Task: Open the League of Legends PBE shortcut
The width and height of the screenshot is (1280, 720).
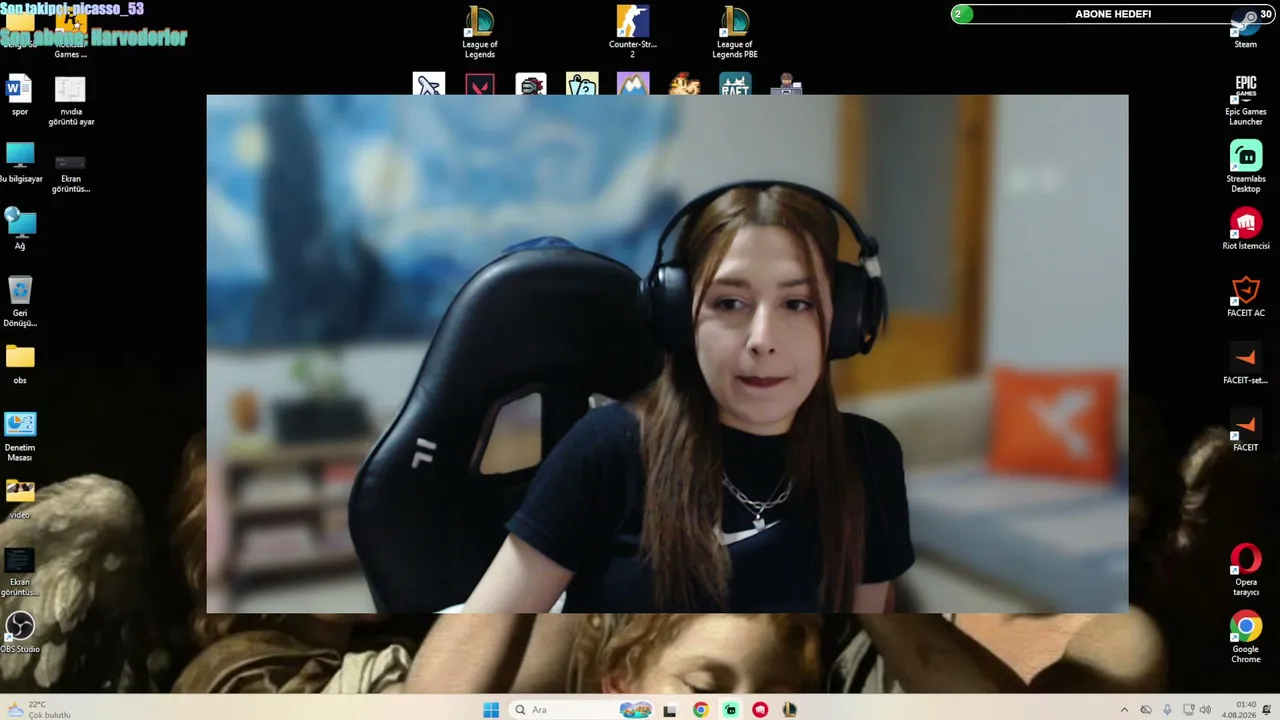Action: tap(735, 32)
